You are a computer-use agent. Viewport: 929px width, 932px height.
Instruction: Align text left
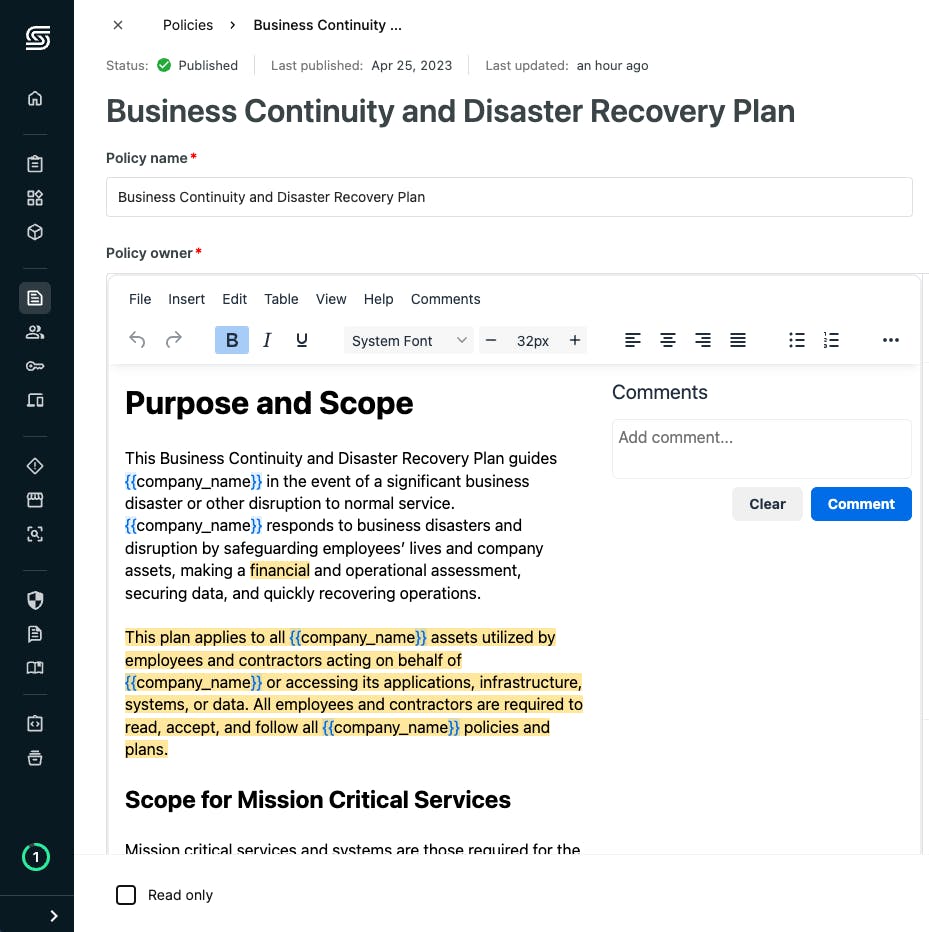[633, 340]
